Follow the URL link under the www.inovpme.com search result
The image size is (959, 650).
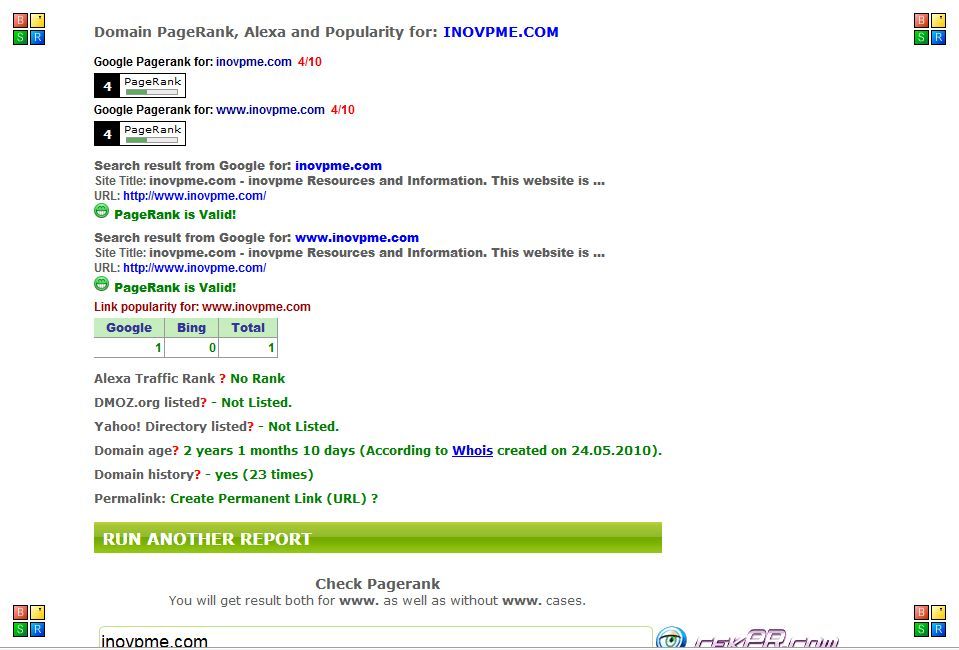coord(194,268)
